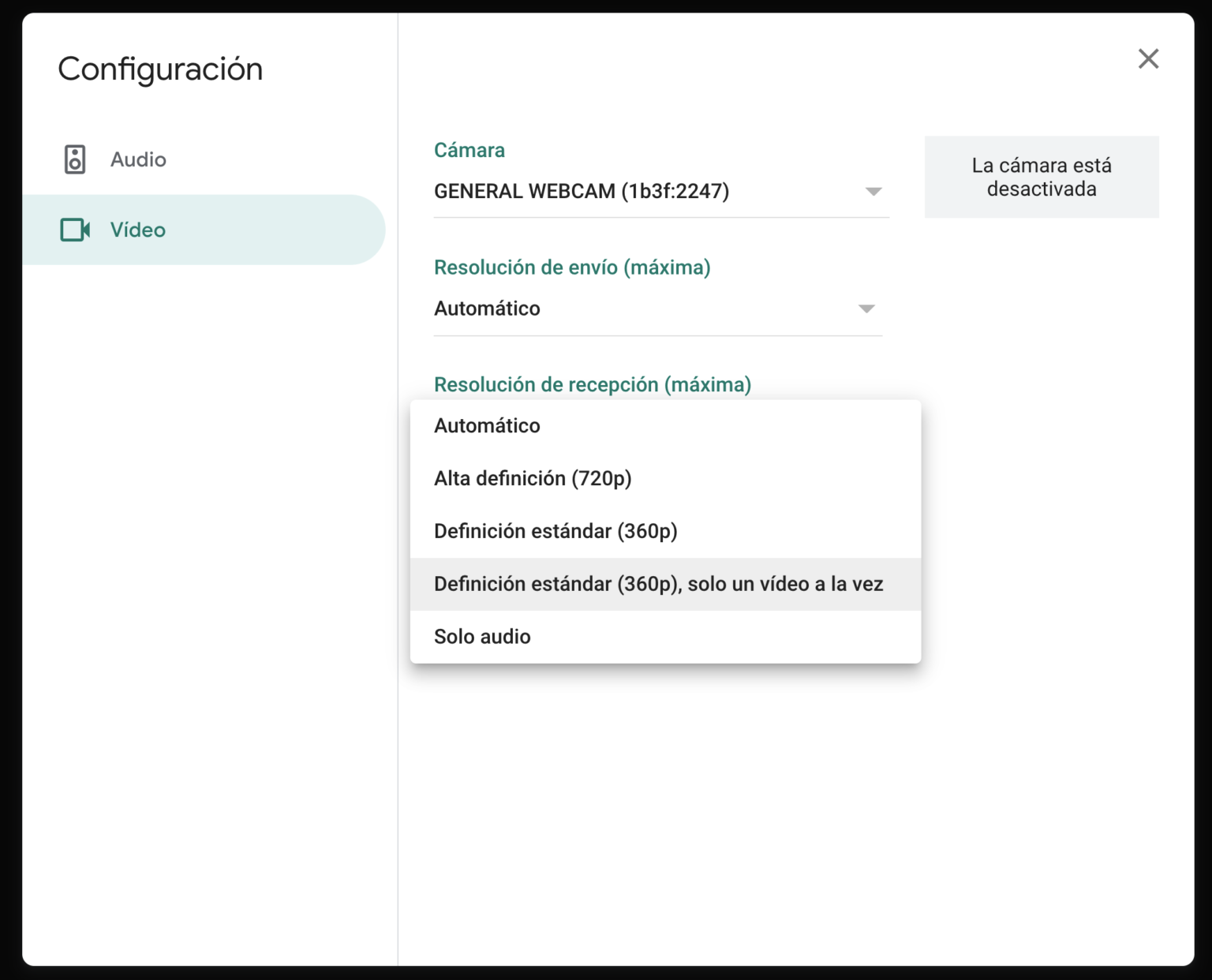
Task: Click the Cámara label
Action: click(x=469, y=150)
